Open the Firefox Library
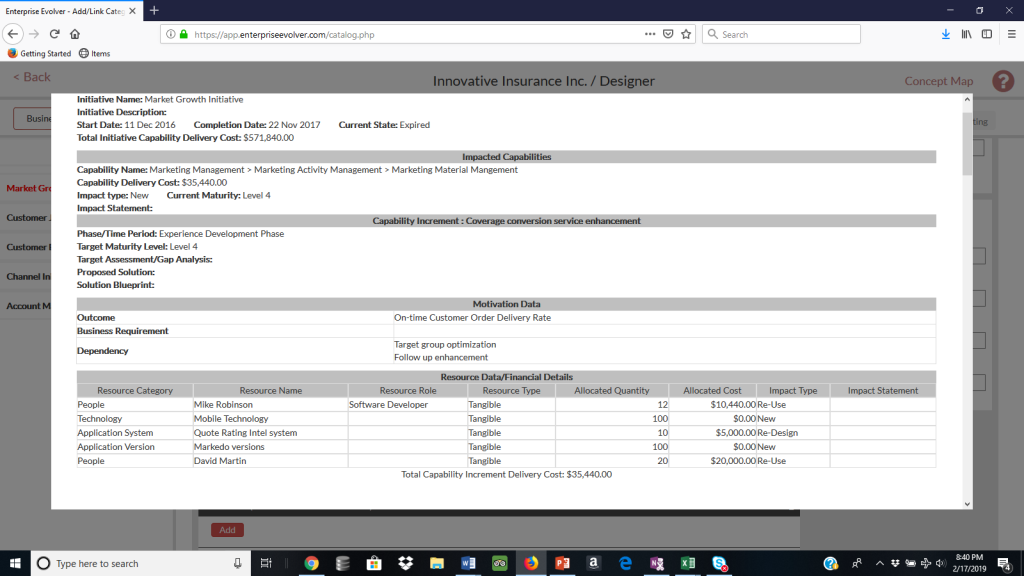Screen dimensions: 1024x576 point(965,33)
